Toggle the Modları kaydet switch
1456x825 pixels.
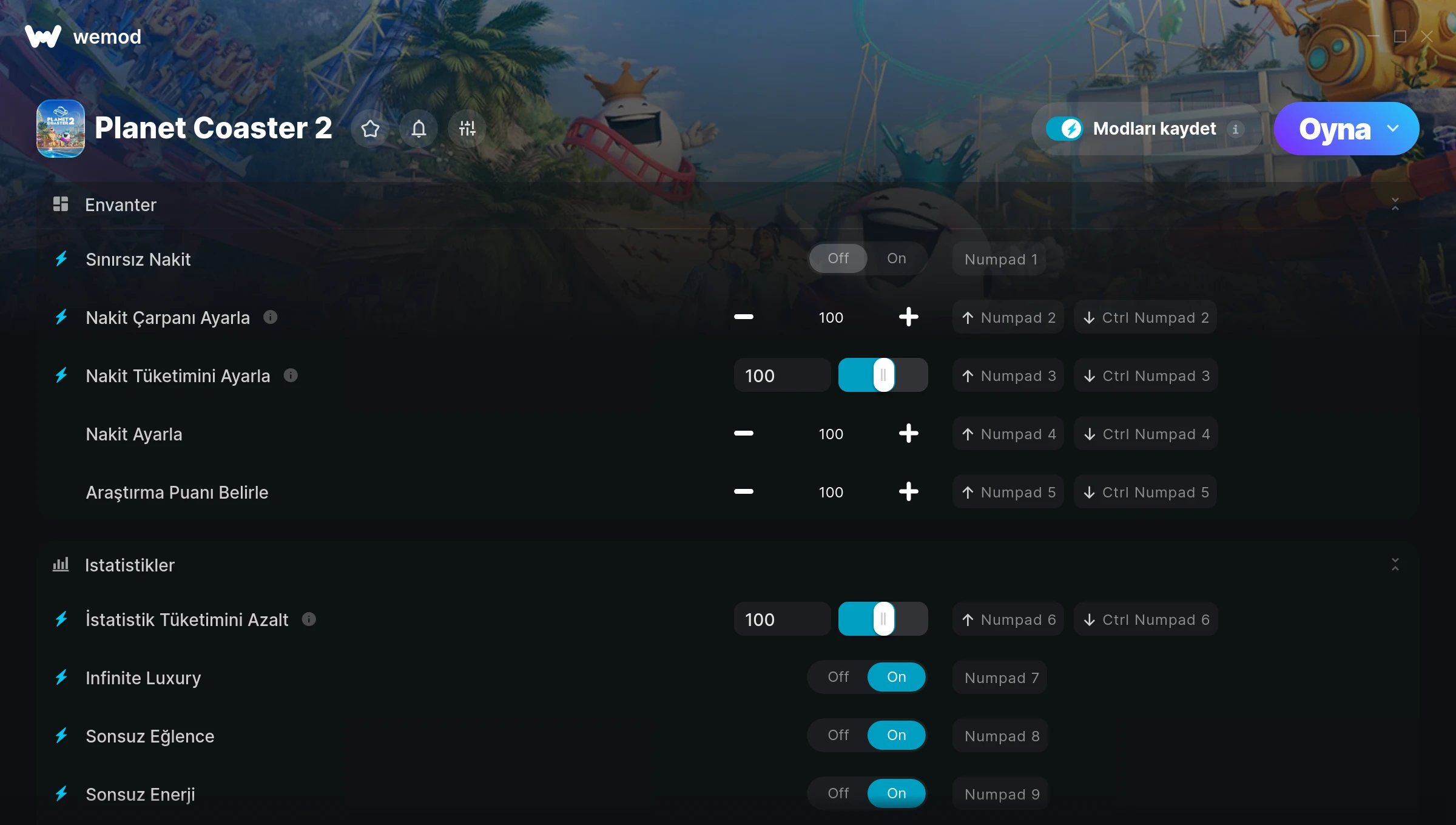click(1064, 129)
